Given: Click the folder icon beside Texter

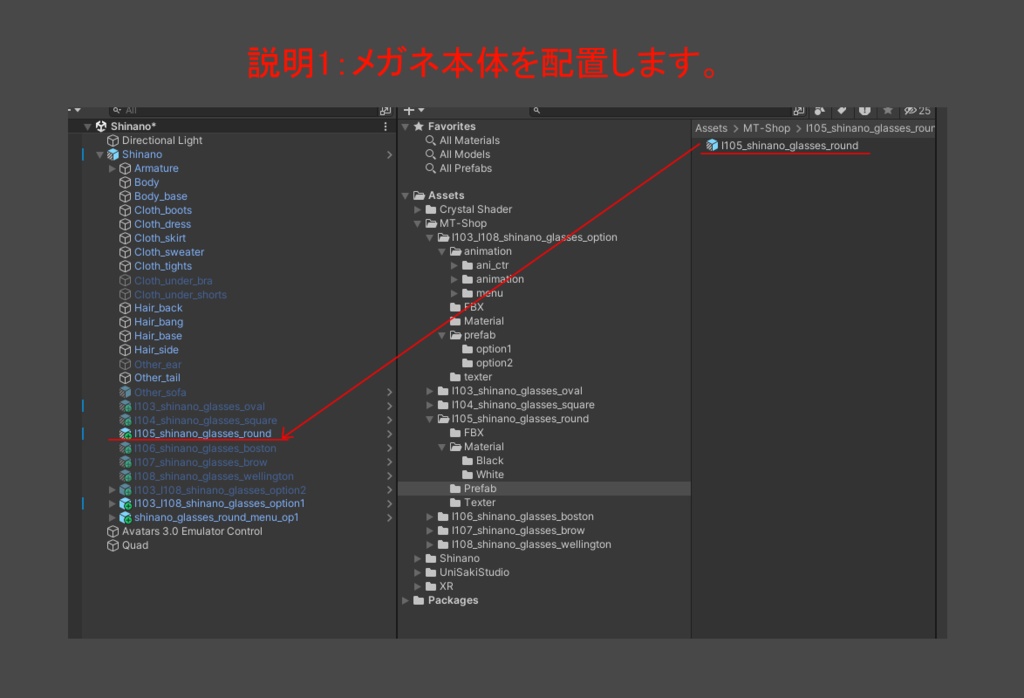Looking at the screenshot, I should [455, 503].
